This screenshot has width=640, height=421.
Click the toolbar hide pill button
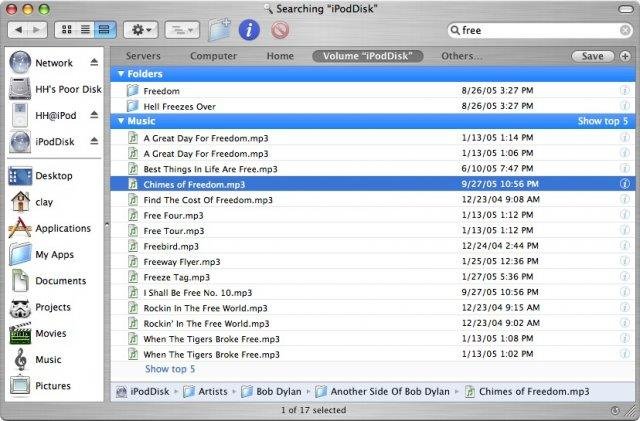626,9
